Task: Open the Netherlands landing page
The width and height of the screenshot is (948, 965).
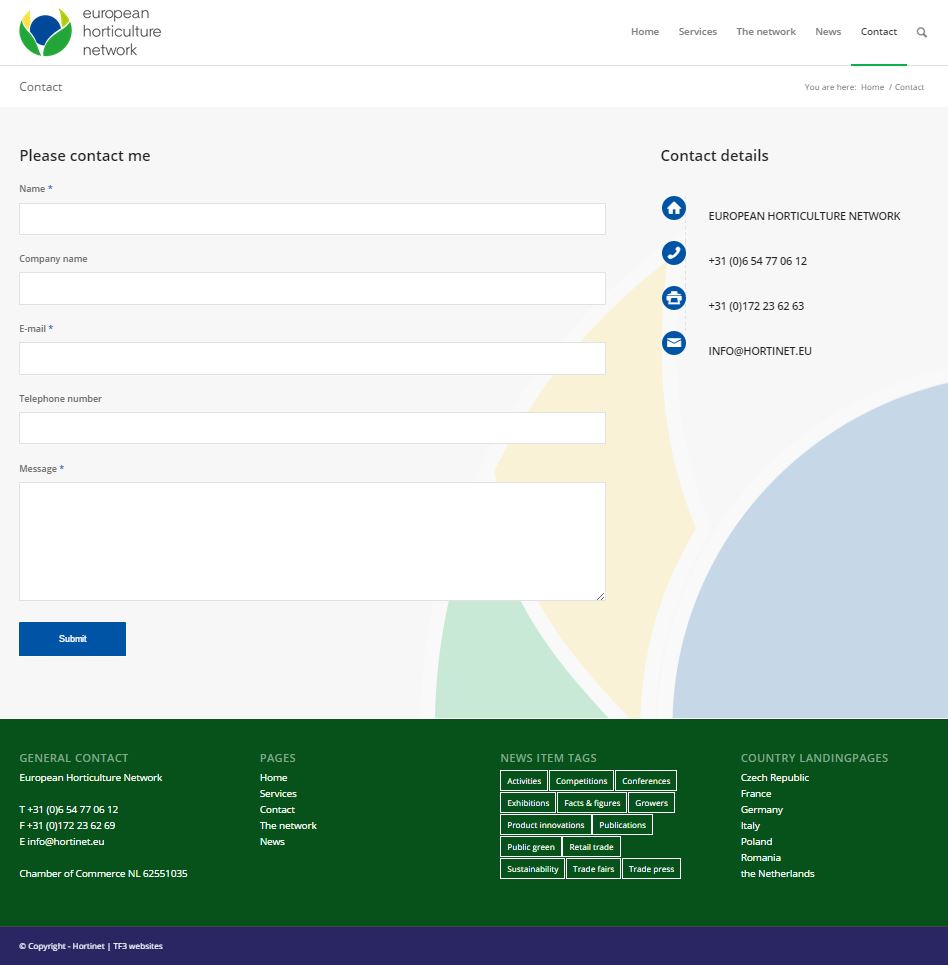Action: tap(777, 873)
